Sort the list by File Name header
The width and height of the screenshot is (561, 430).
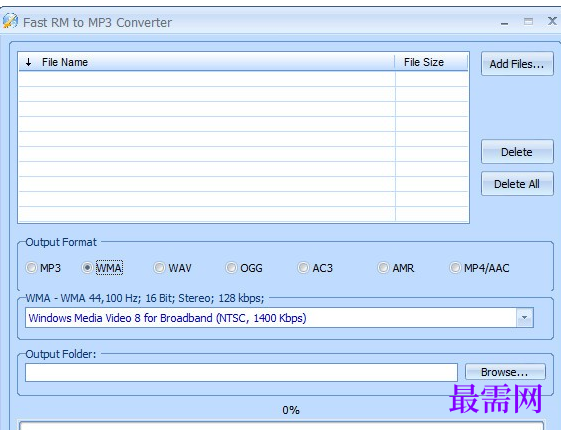206,62
